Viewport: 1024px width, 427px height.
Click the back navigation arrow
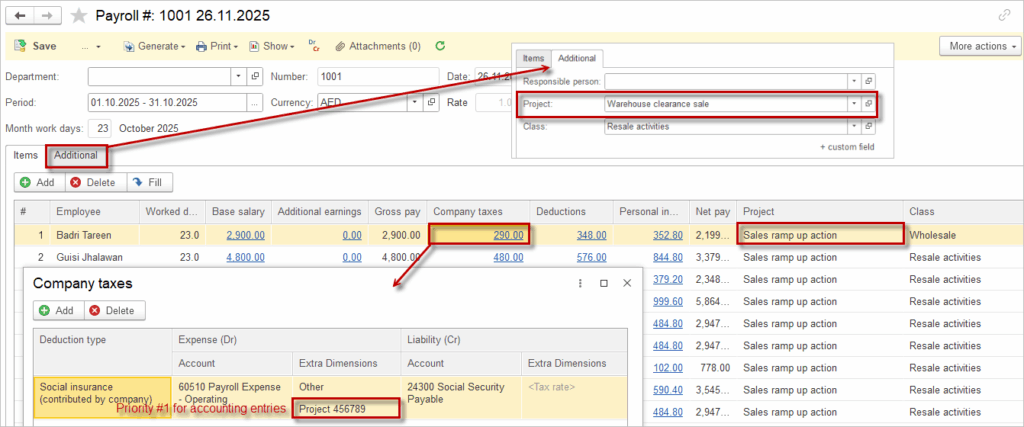pyautogui.click(x=20, y=16)
